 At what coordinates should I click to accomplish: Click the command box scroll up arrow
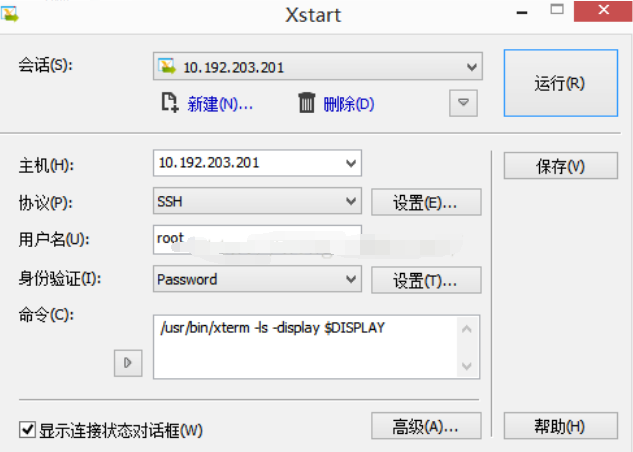[x=467, y=329]
